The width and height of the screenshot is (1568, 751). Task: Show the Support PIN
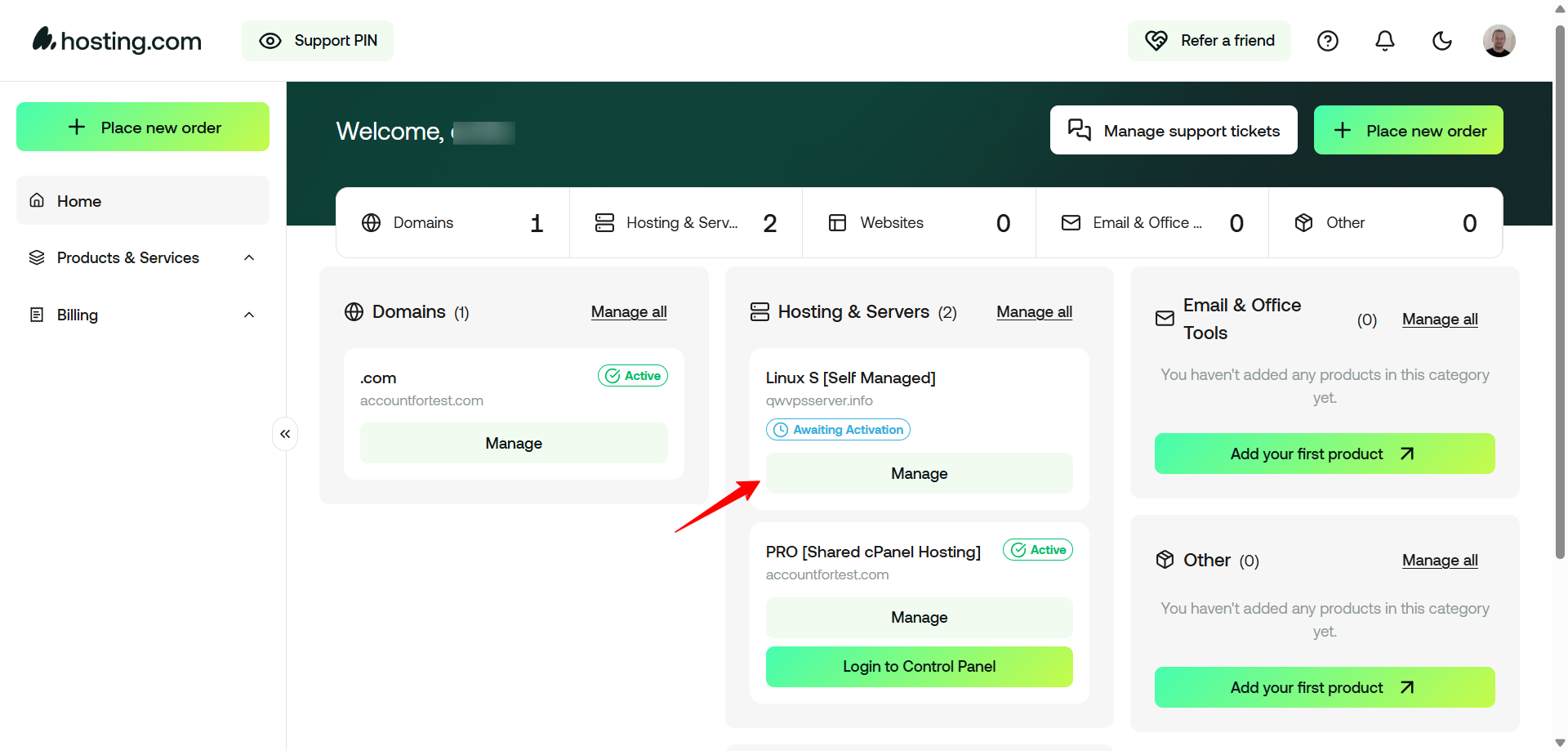318,41
